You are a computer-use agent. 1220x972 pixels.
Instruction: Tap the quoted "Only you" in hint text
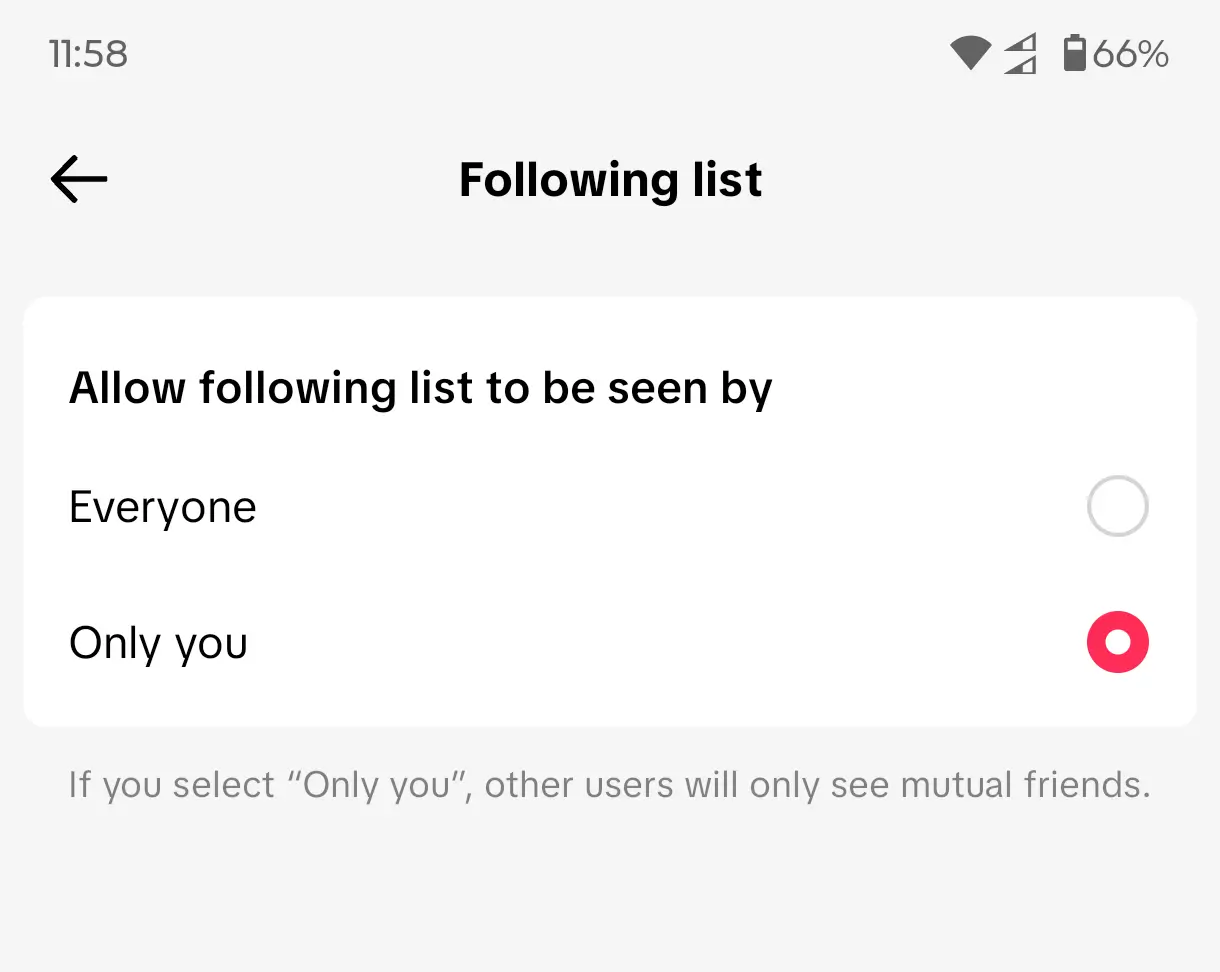coord(378,785)
